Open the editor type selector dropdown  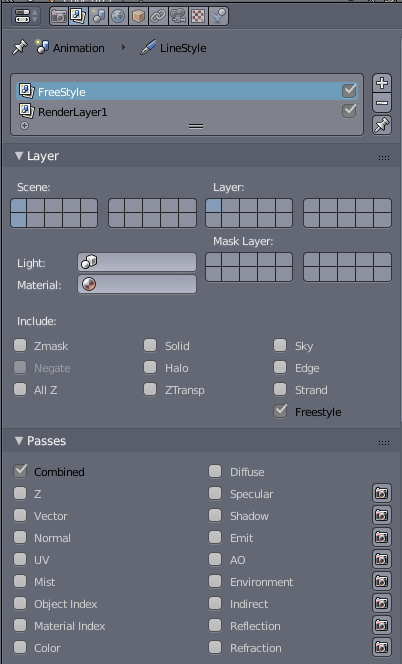(x=26, y=16)
